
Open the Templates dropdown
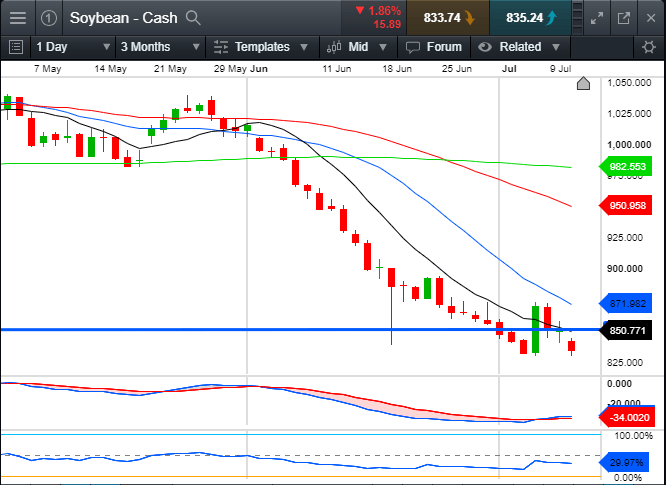coord(262,47)
